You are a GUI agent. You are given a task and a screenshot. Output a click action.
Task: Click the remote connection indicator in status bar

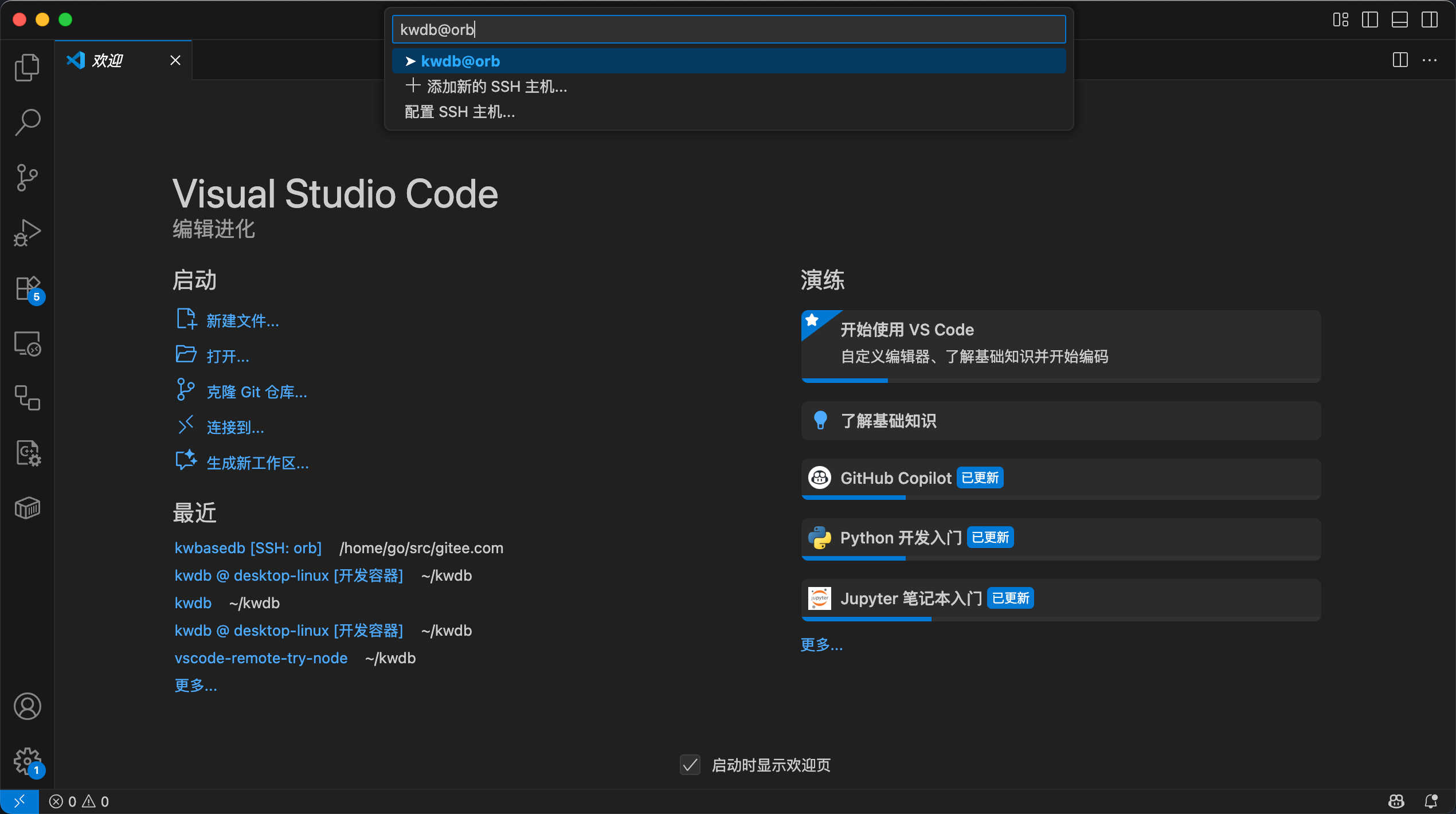point(19,801)
